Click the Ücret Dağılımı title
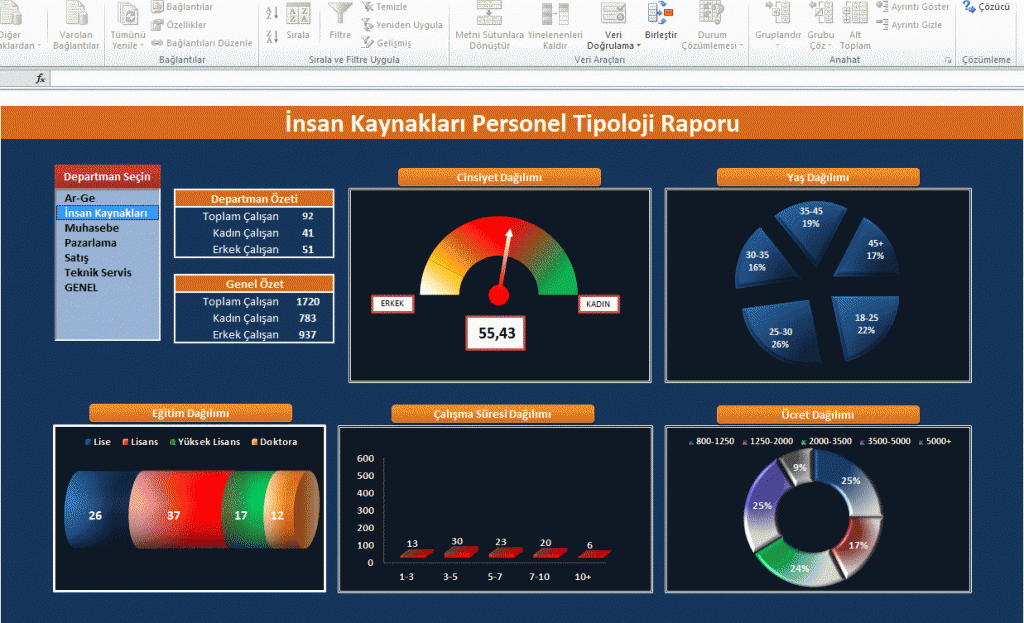 point(818,414)
